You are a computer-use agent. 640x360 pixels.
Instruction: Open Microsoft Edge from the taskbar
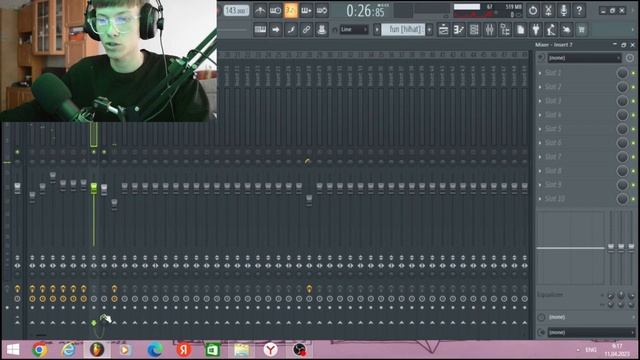[x=155, y=350]
